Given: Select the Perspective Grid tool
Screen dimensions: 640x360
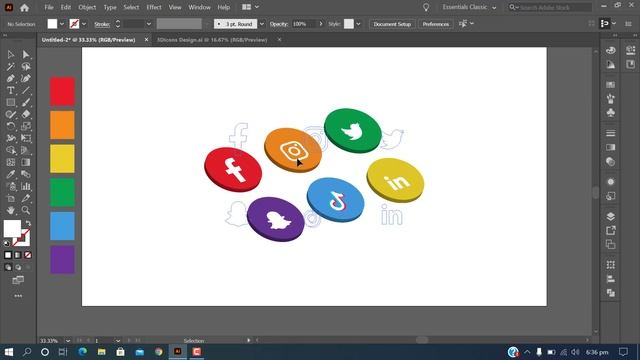Looking at the screenshot, I should (26, 150).
